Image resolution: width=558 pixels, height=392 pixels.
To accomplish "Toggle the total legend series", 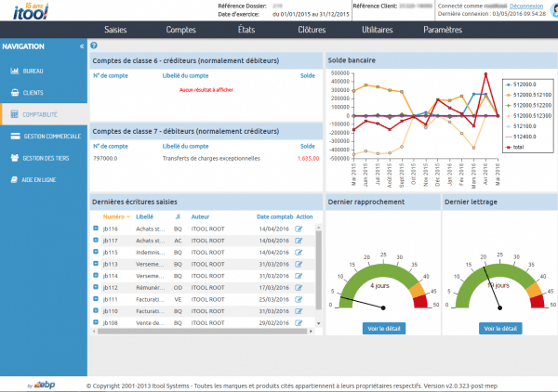I will pos(515,147).
